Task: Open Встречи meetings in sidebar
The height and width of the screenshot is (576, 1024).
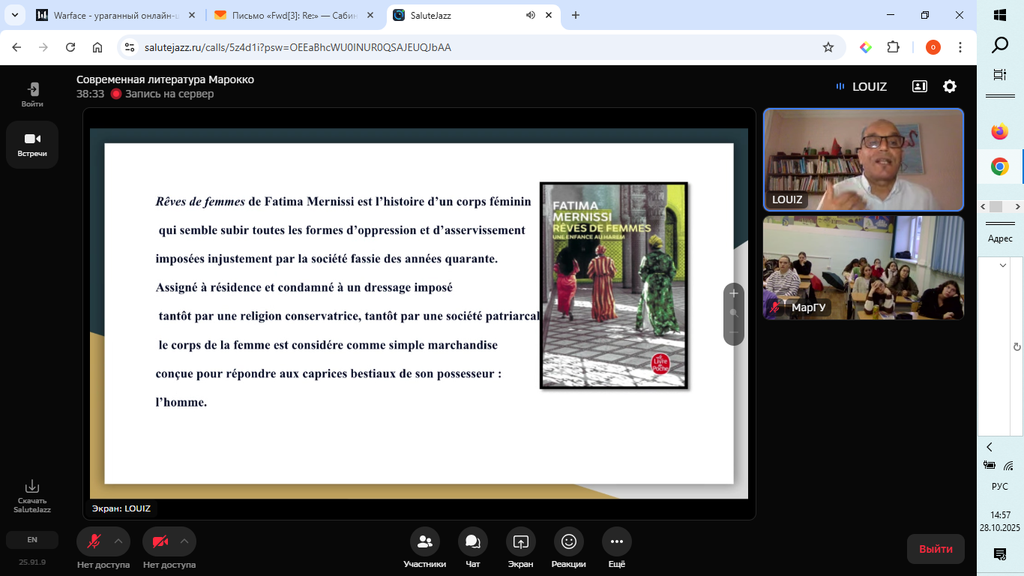Action: click(x=32, y=144)
